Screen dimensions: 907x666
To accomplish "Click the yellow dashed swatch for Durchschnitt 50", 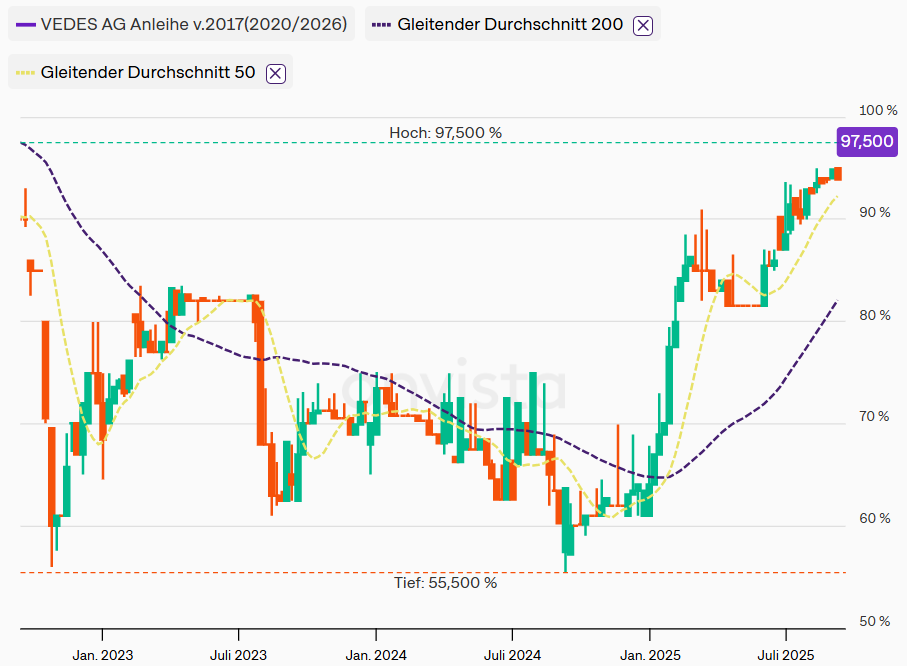I will pos(26,73).
